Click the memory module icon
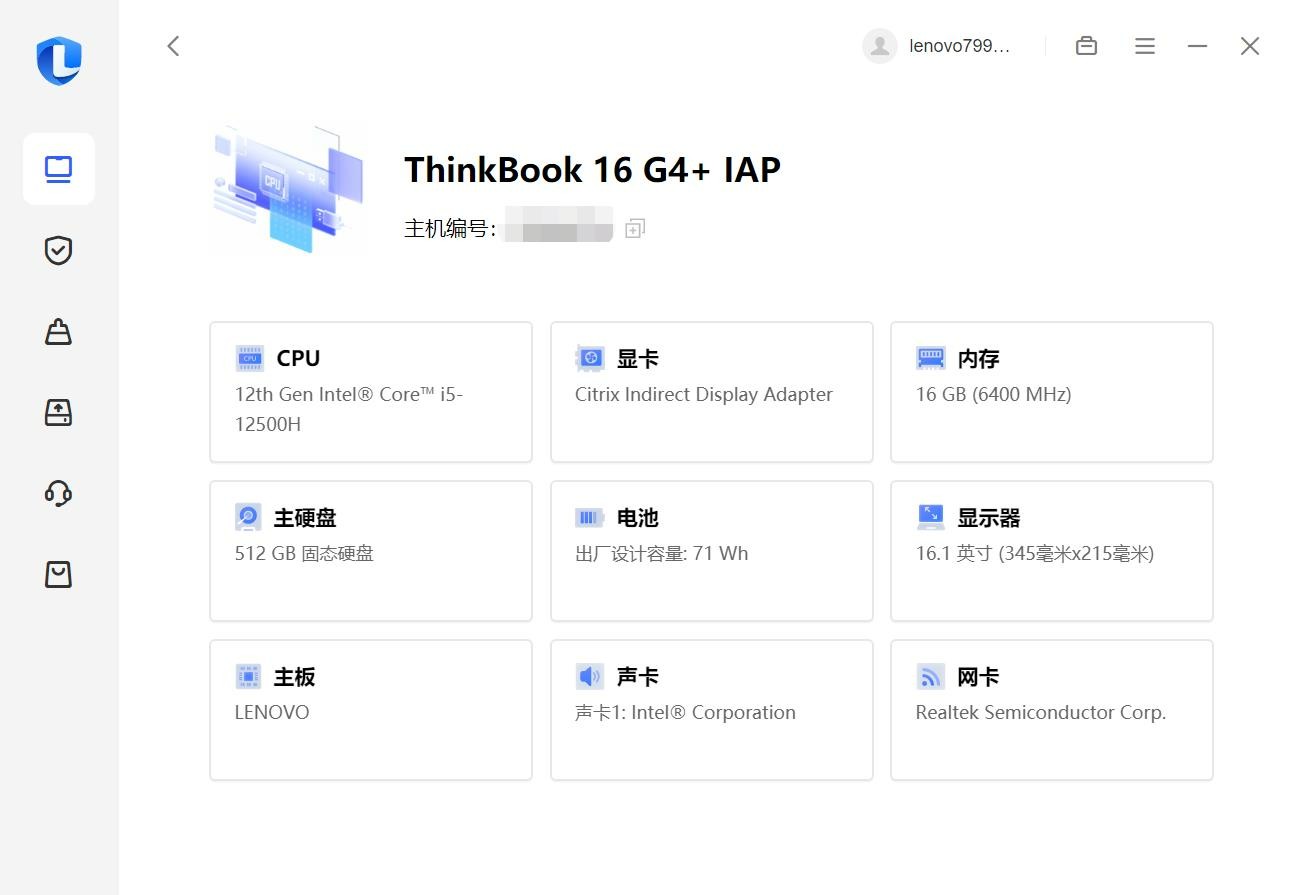1303x895 pixels. (x=931, y=358)
